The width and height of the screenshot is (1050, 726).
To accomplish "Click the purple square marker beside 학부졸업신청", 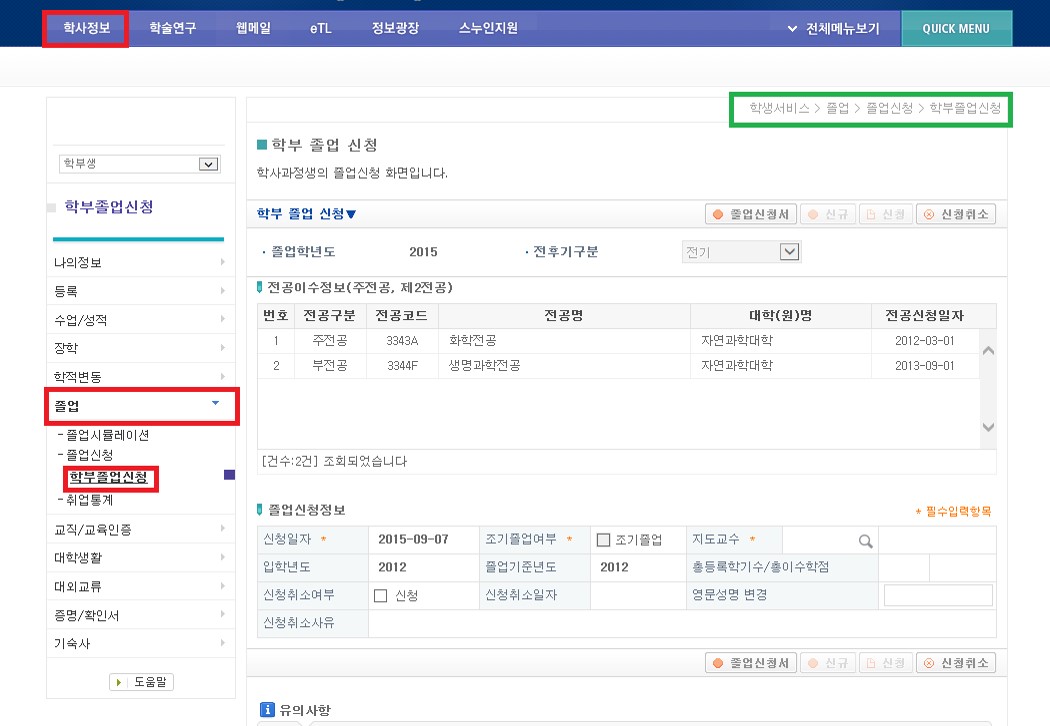I will click(229, 475).
